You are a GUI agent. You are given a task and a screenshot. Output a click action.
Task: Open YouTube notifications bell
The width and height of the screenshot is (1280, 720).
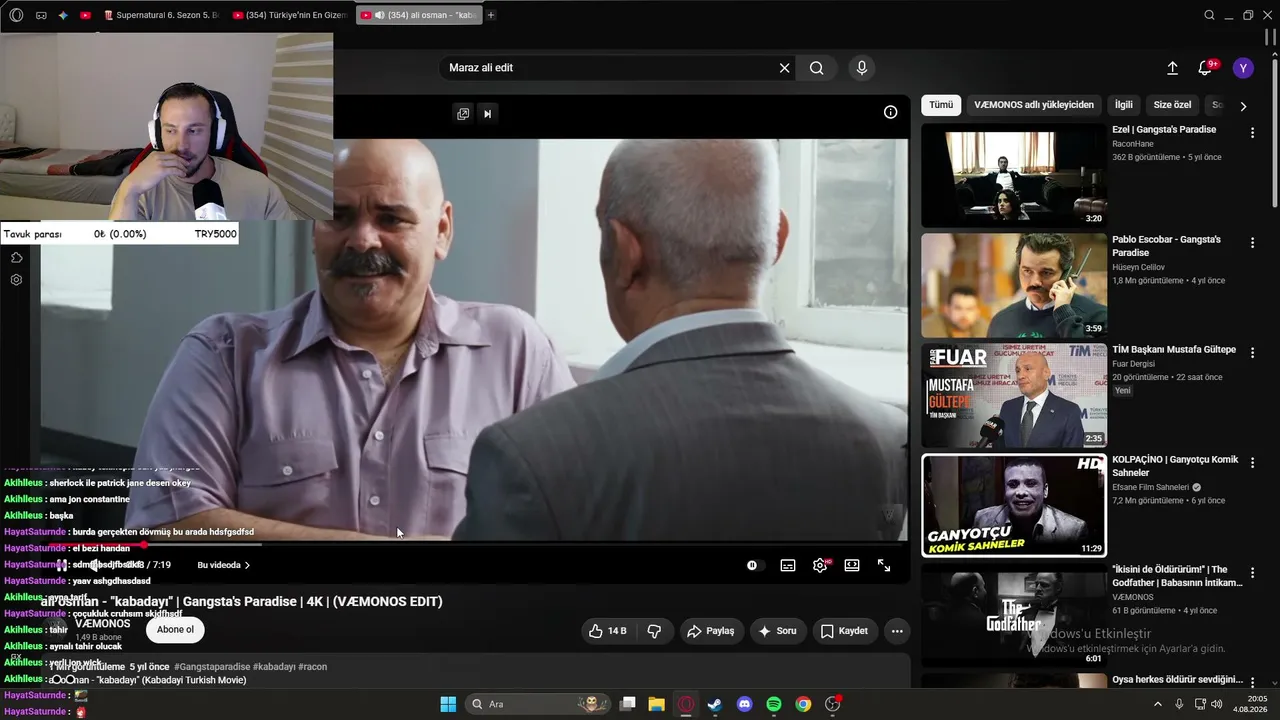tap(1206, 68)
